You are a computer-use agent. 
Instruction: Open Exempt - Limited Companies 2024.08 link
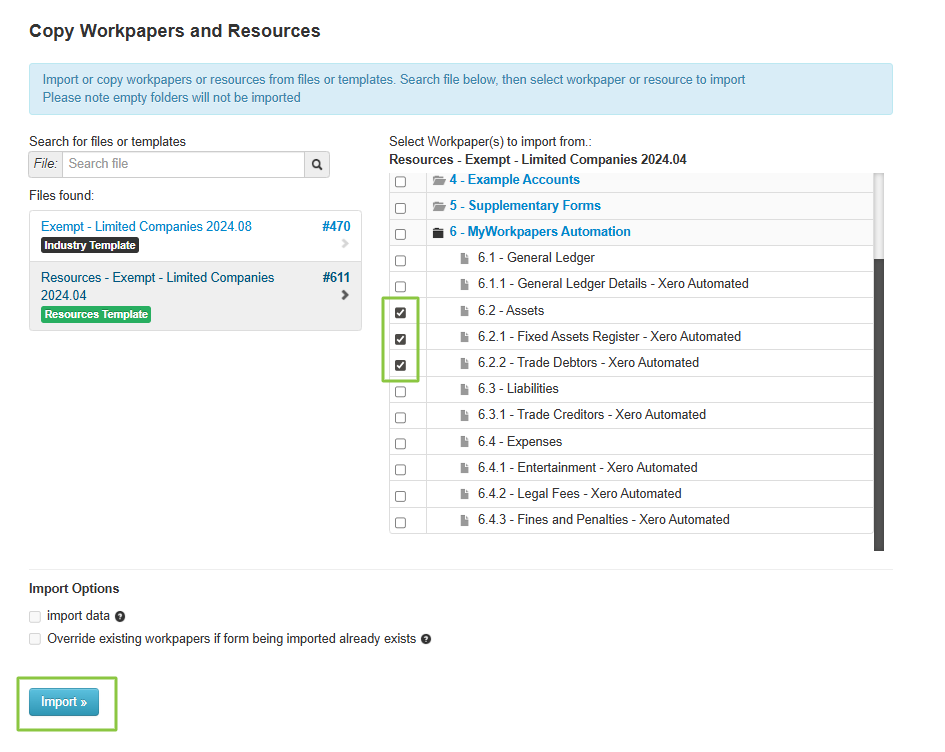146,227
